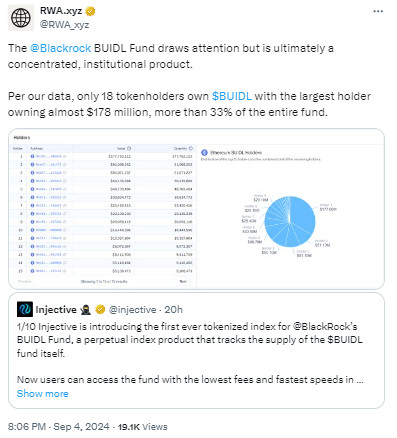The width and height of the screenshot is (397, 438).
Task: Follow the @Blackrock mention link
Action: 60,48
